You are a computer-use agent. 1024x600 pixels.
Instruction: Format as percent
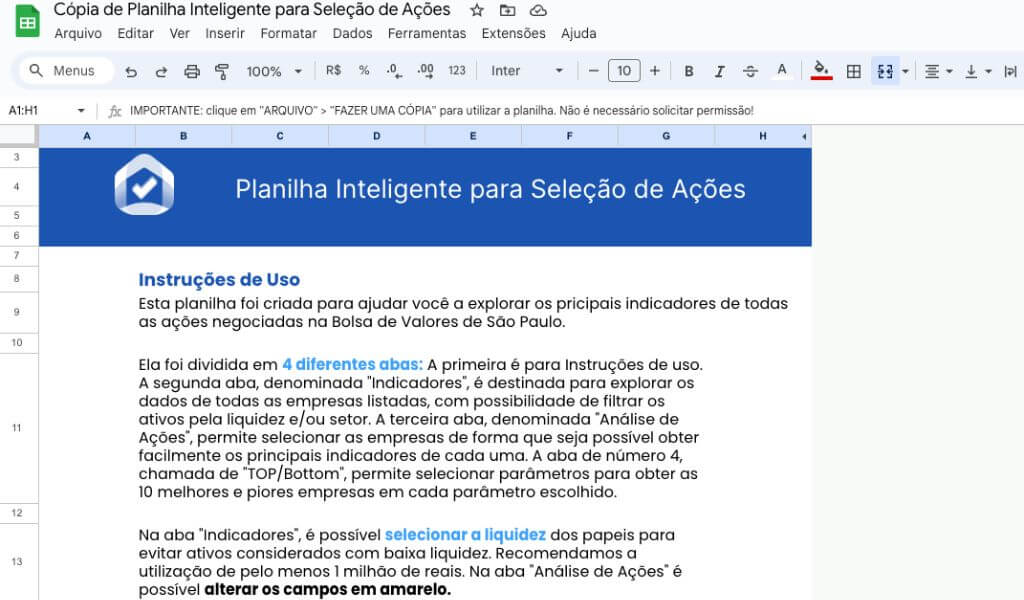click(364, 71)
